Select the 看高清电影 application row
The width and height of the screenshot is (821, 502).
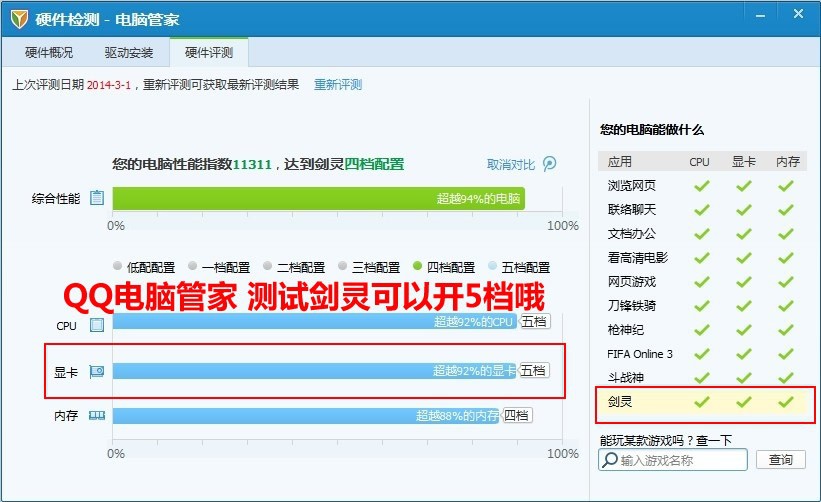(702, 258)
